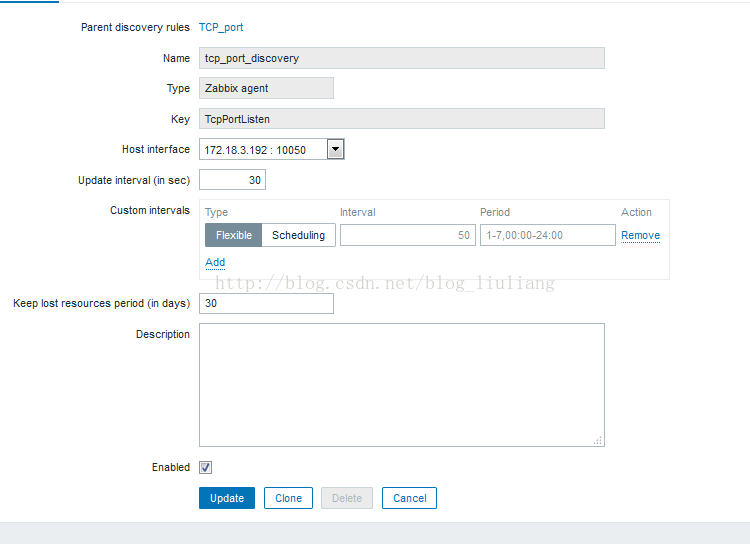Add a new custom interval

(x=215, y=262)
